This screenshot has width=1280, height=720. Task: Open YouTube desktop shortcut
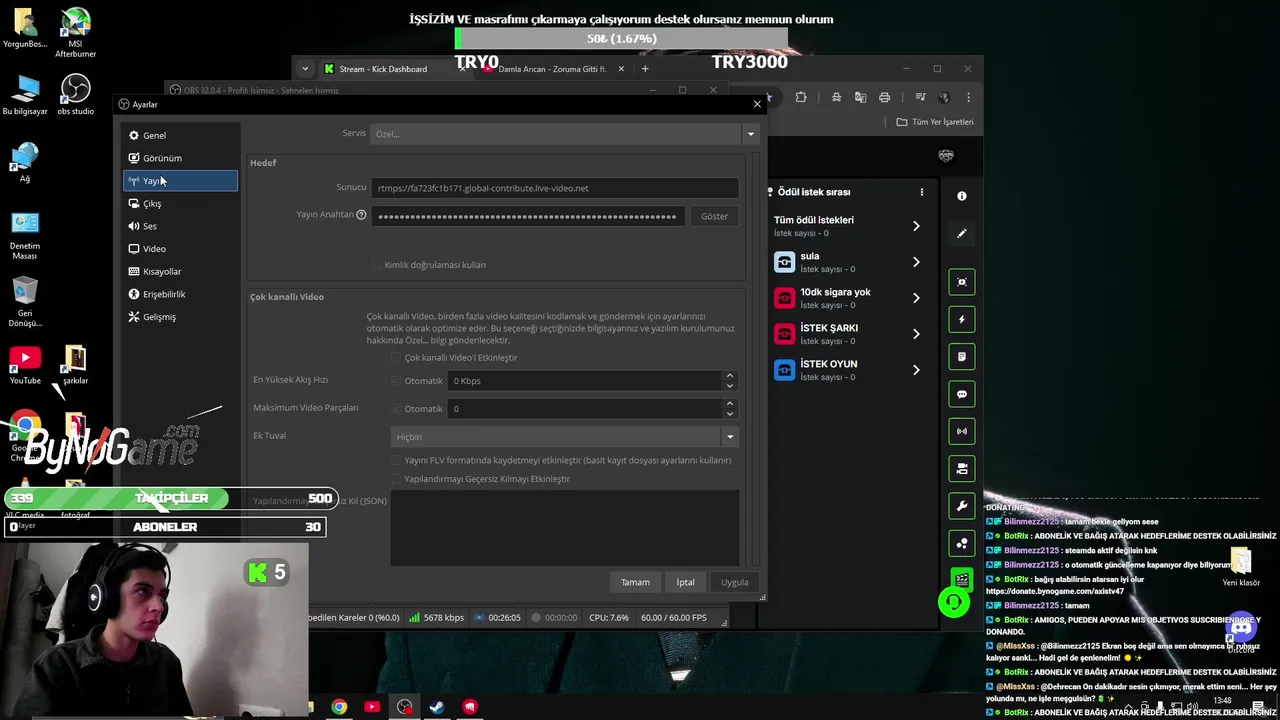coord(25,365)
